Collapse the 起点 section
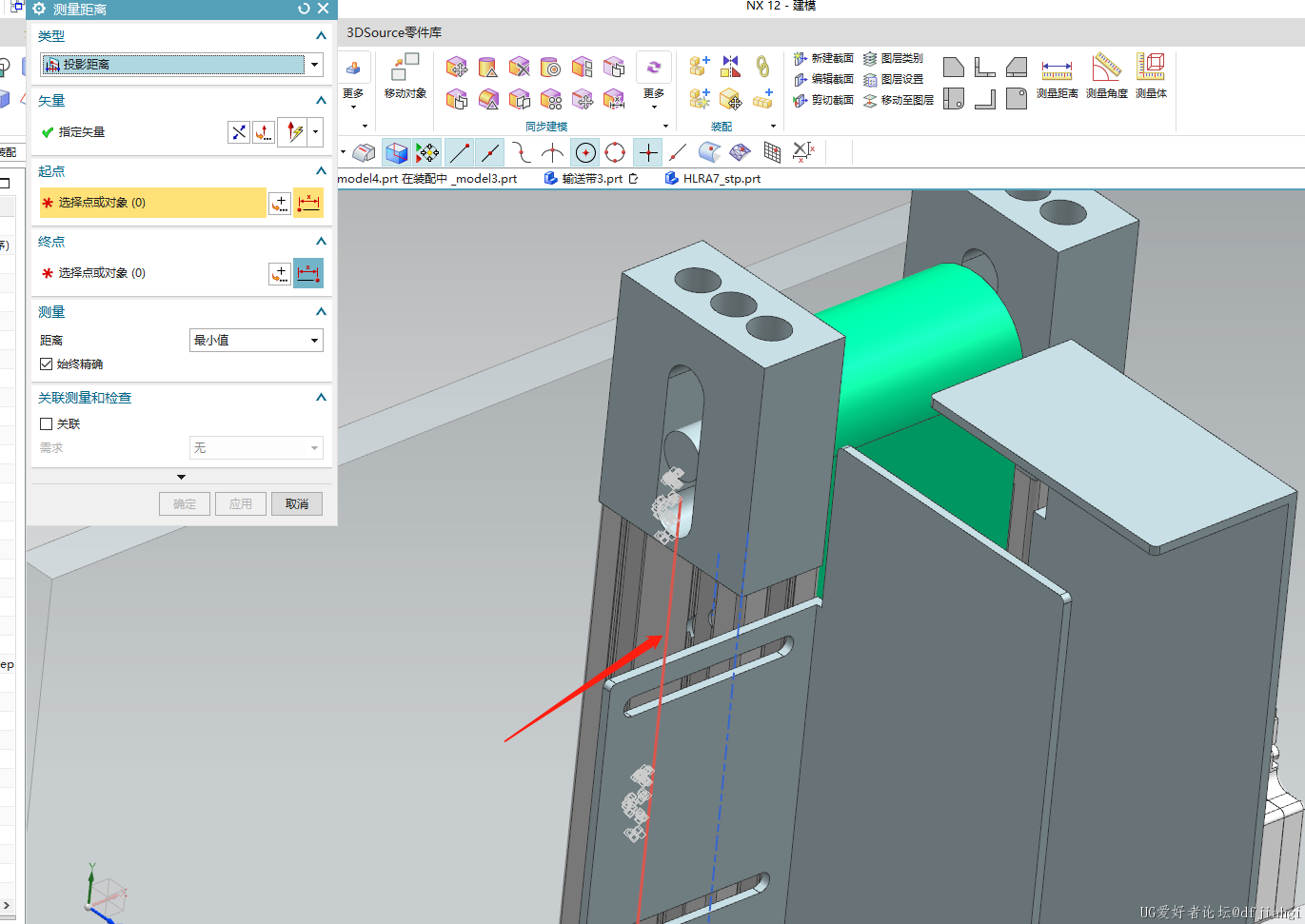 (x=321, y=170)
